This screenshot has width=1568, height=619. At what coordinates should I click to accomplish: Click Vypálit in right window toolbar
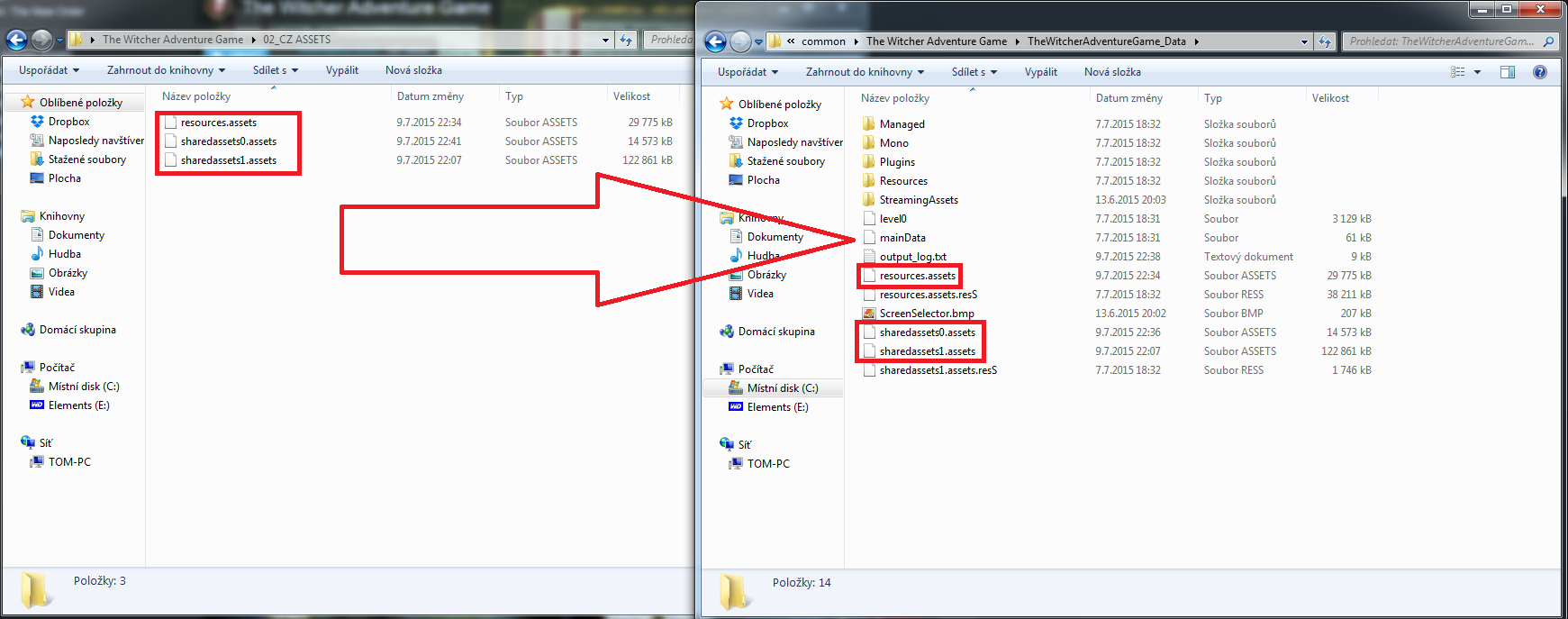(x=1040, y=72)
